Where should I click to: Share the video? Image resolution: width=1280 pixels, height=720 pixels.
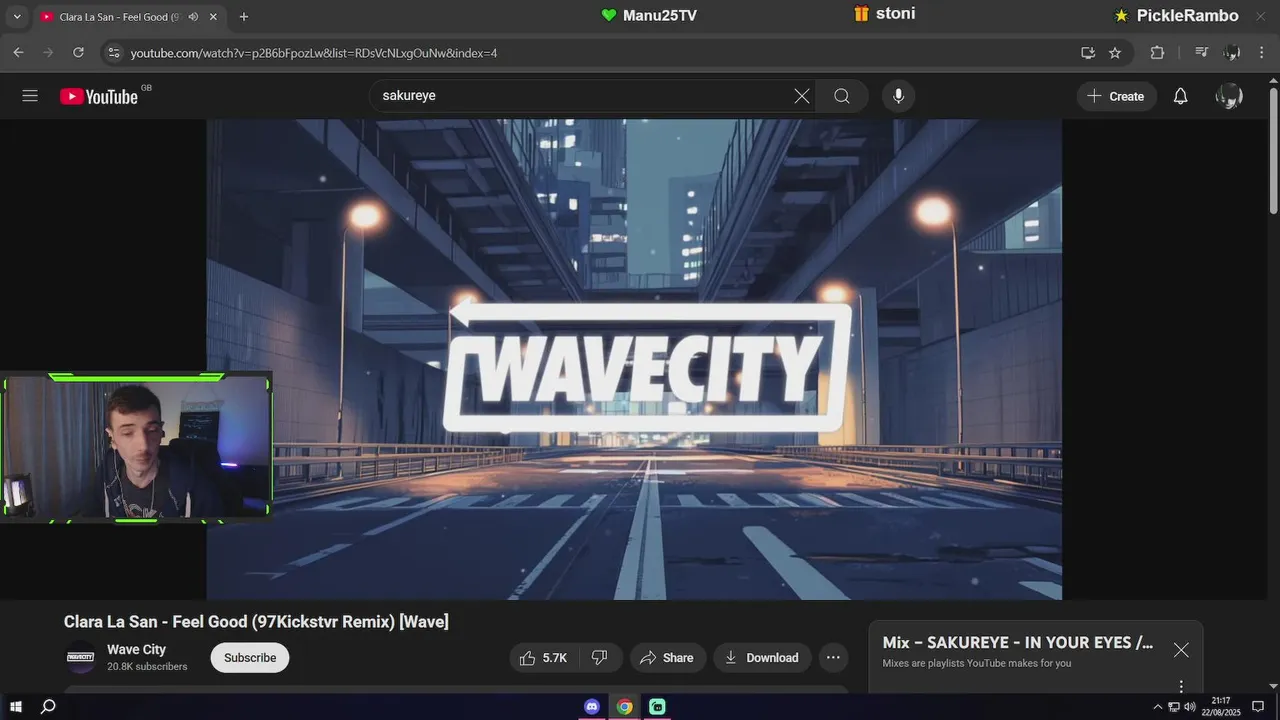coord(667,657)
